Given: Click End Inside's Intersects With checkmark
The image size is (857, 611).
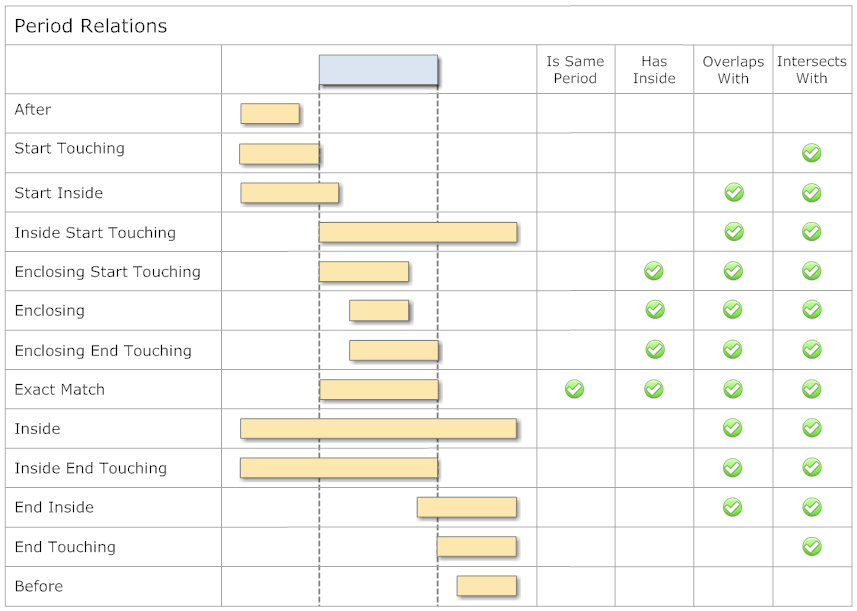Looking at the screenshot, I should (811, 507).
